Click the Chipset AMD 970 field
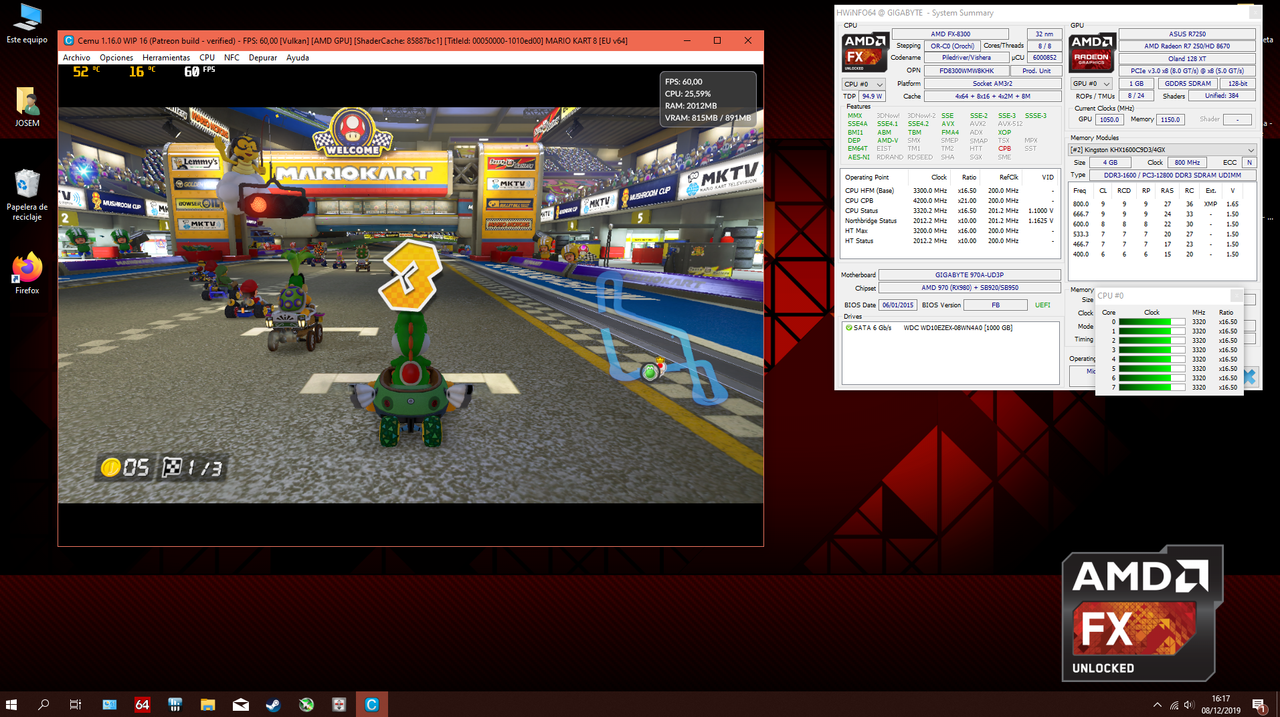Viewport: 1280px width, 717px height. (970, 287)
